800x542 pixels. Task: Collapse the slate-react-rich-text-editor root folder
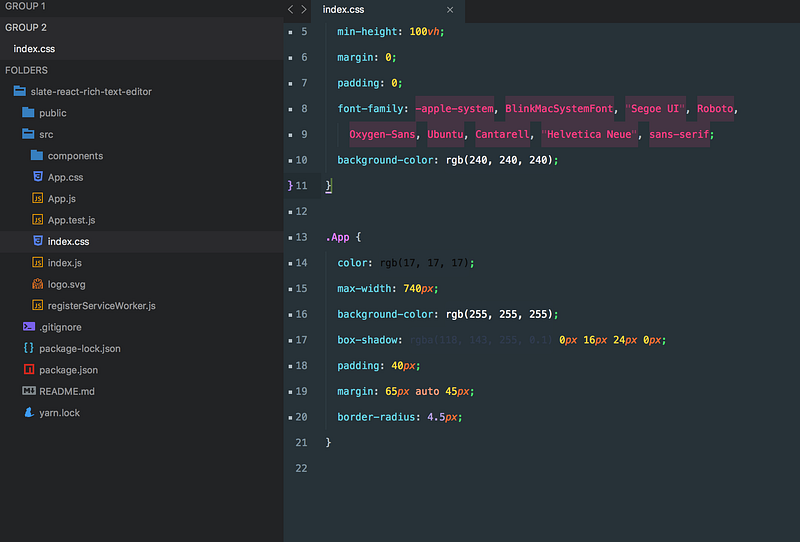point(19,92)
